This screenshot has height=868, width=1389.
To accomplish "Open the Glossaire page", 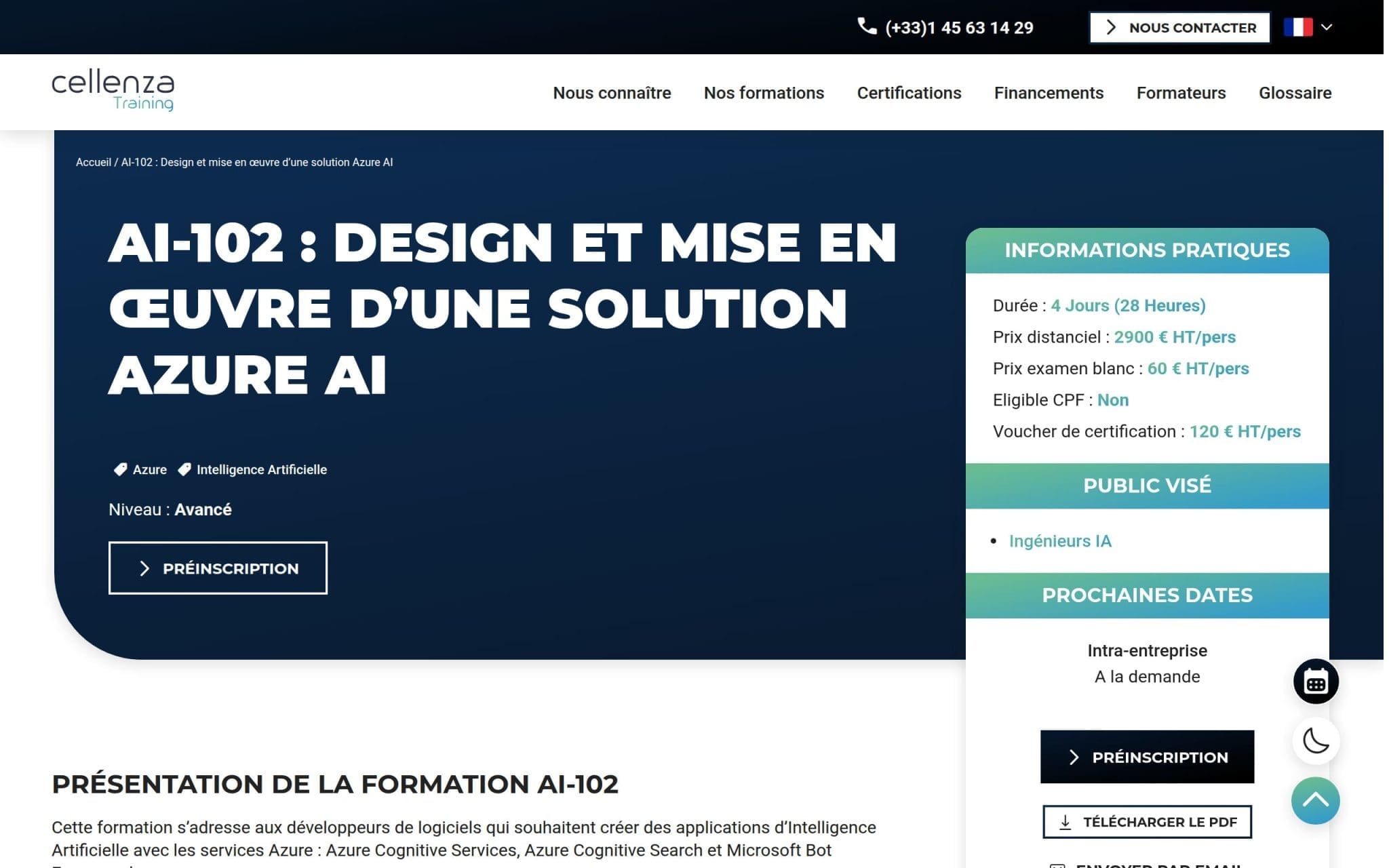I will (1295, 93).
